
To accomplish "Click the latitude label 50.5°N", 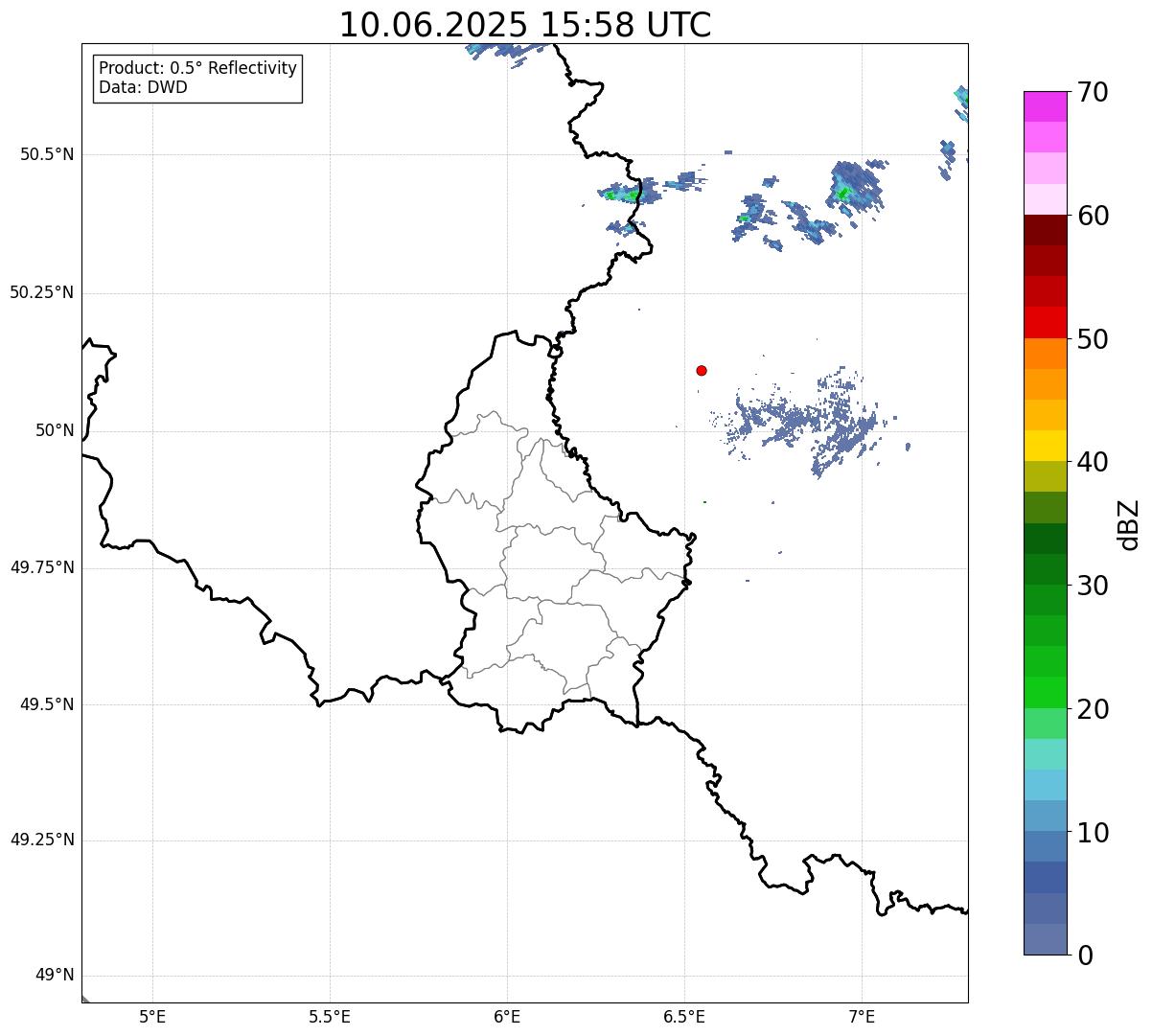I will 46,154.
